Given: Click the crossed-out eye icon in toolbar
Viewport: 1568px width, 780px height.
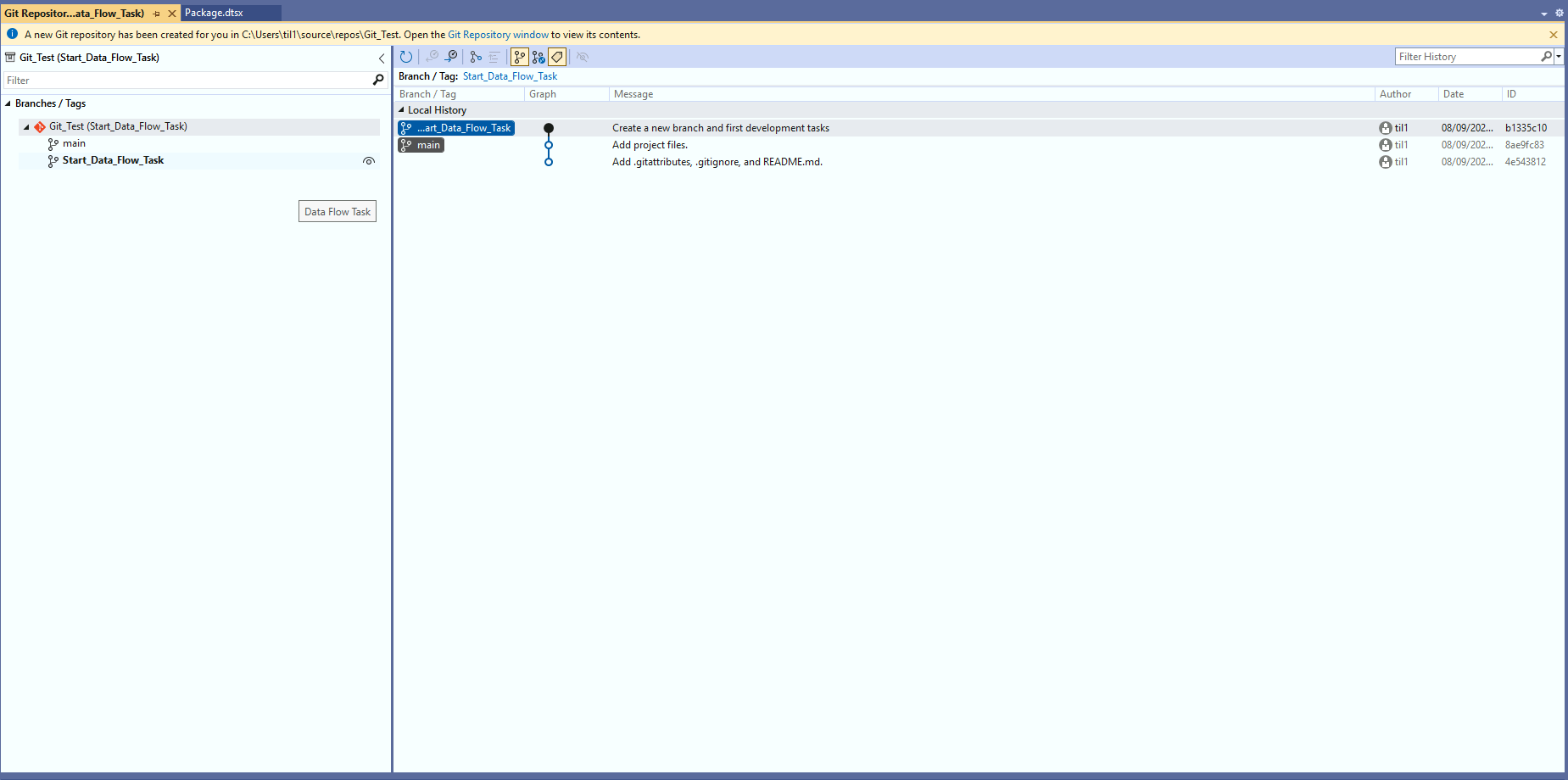Looking at the screenshot, I should 583,57.
